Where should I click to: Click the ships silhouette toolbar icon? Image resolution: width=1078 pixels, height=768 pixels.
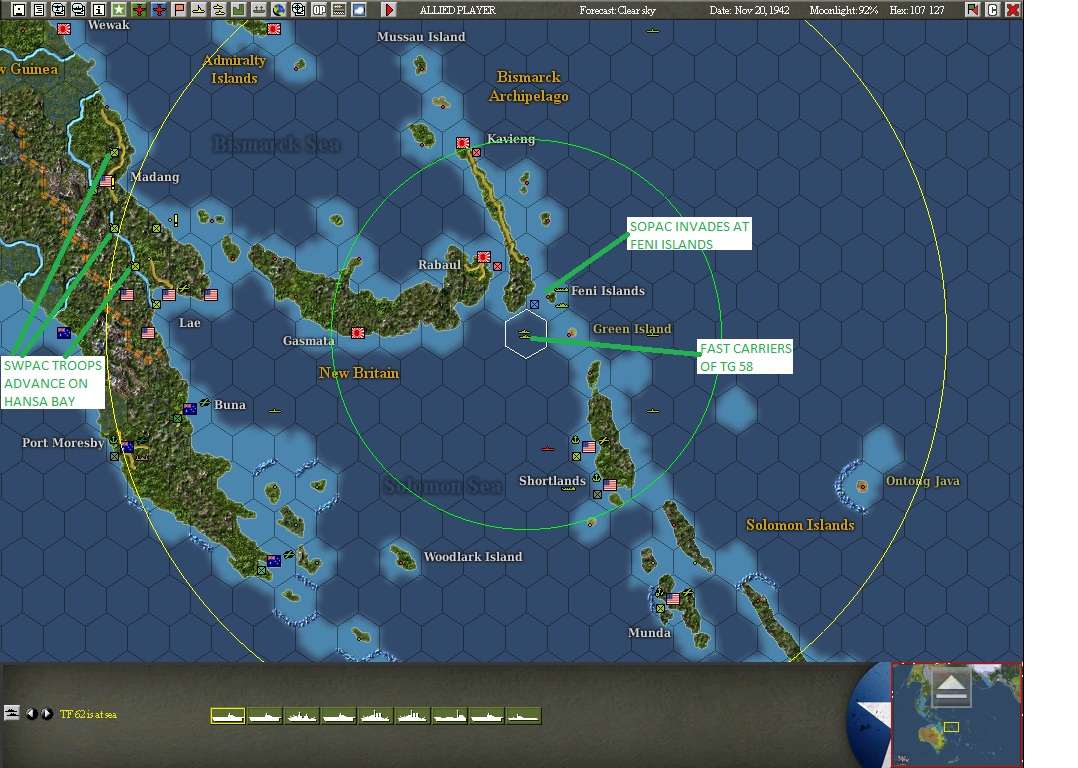[x=258, y=10]
